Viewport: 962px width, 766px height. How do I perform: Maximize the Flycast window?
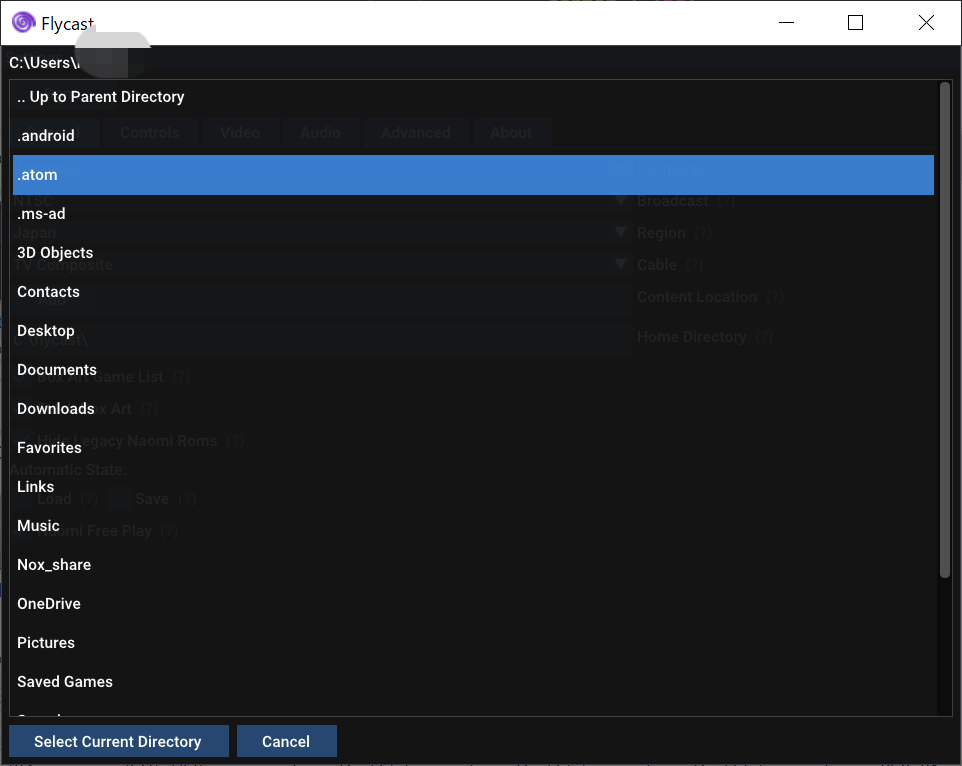(855, 23)
